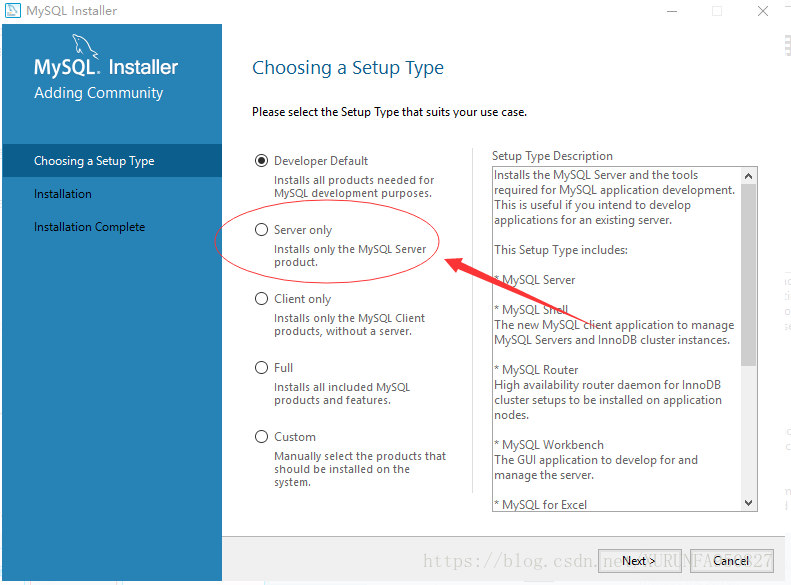791x585 pixels.
Task: Click the 'Choosing a Setup Type' heading
Action: [x=348, y=68]
